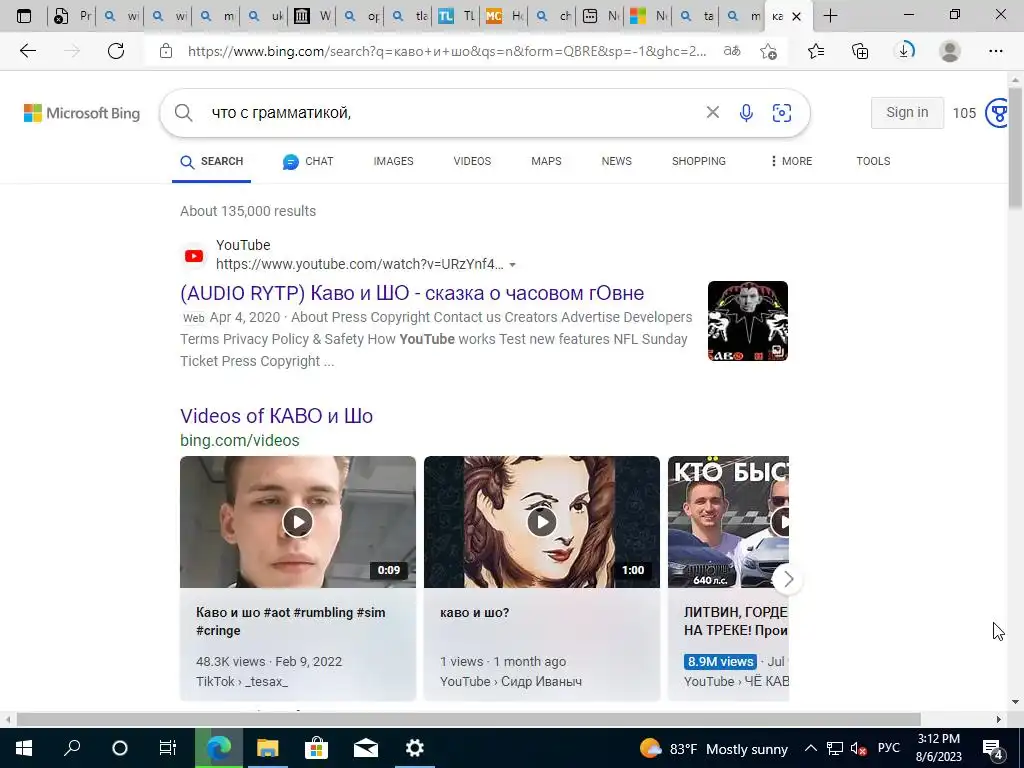
Task: Refresh the current page
Action: pos(116,51)
